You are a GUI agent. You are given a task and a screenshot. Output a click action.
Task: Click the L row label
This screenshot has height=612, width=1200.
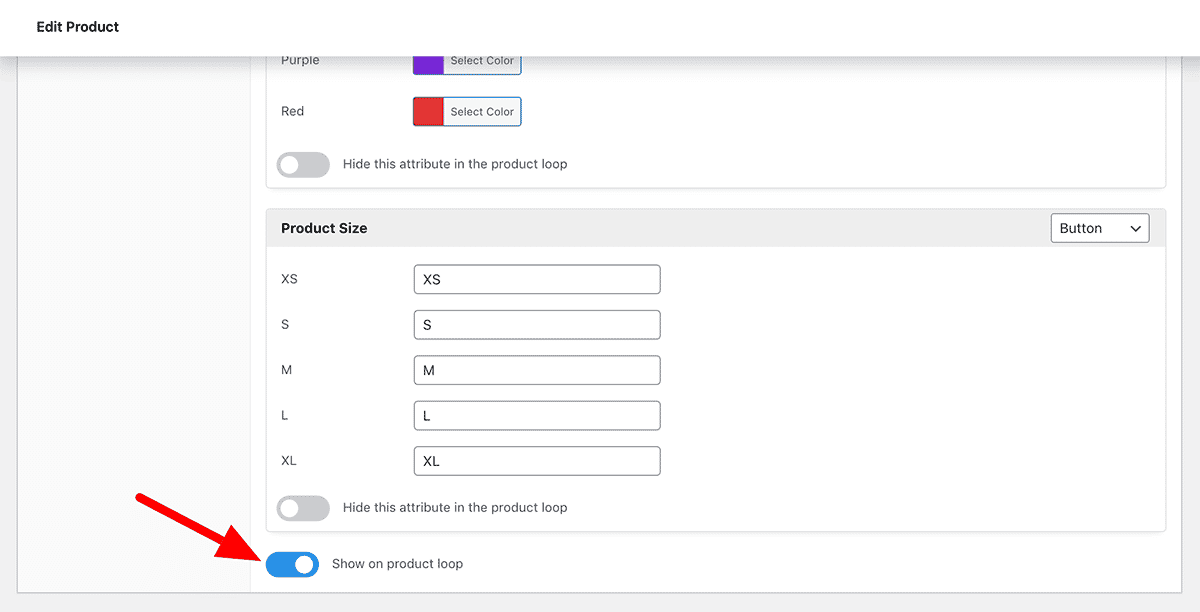point(285,415)
